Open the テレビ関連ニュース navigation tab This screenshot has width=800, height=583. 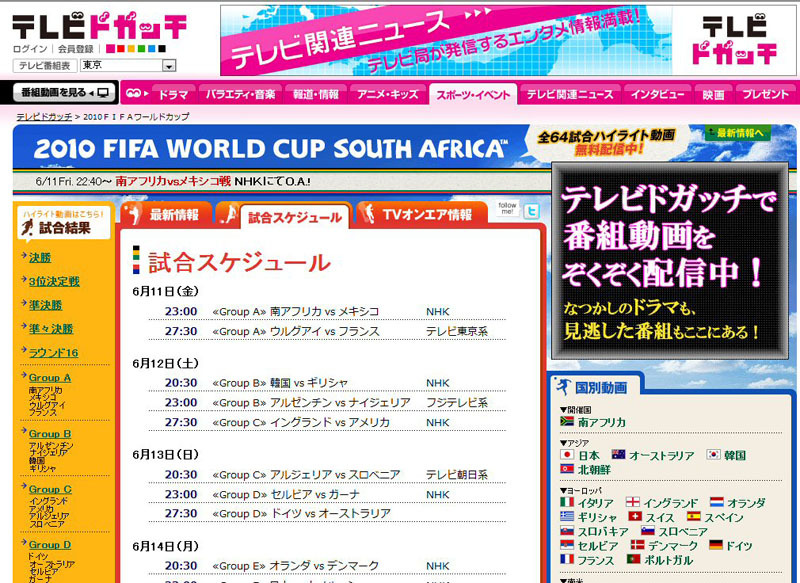(570, 94)
